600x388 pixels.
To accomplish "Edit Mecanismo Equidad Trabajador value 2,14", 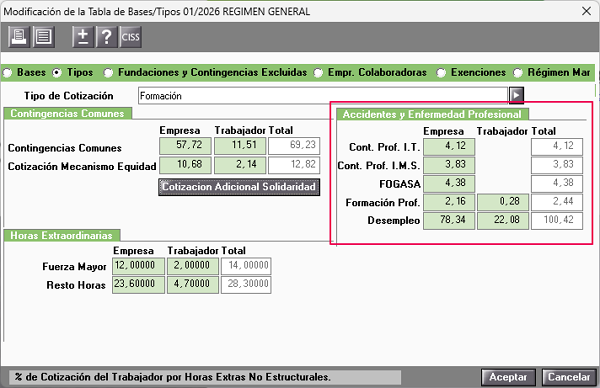I will click(x=240, y=165).
